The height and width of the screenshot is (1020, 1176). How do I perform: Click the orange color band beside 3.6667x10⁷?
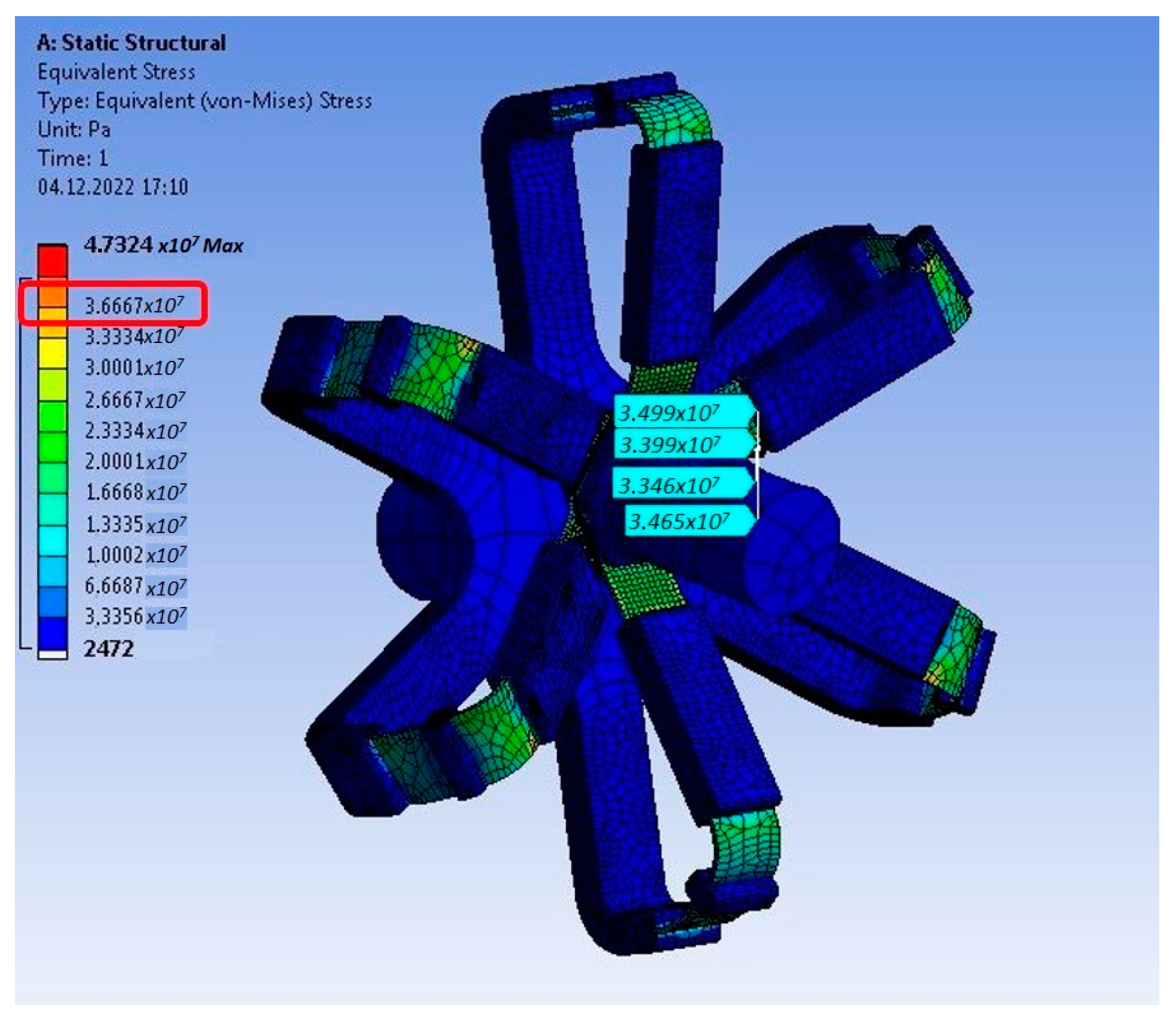[53, 297]
